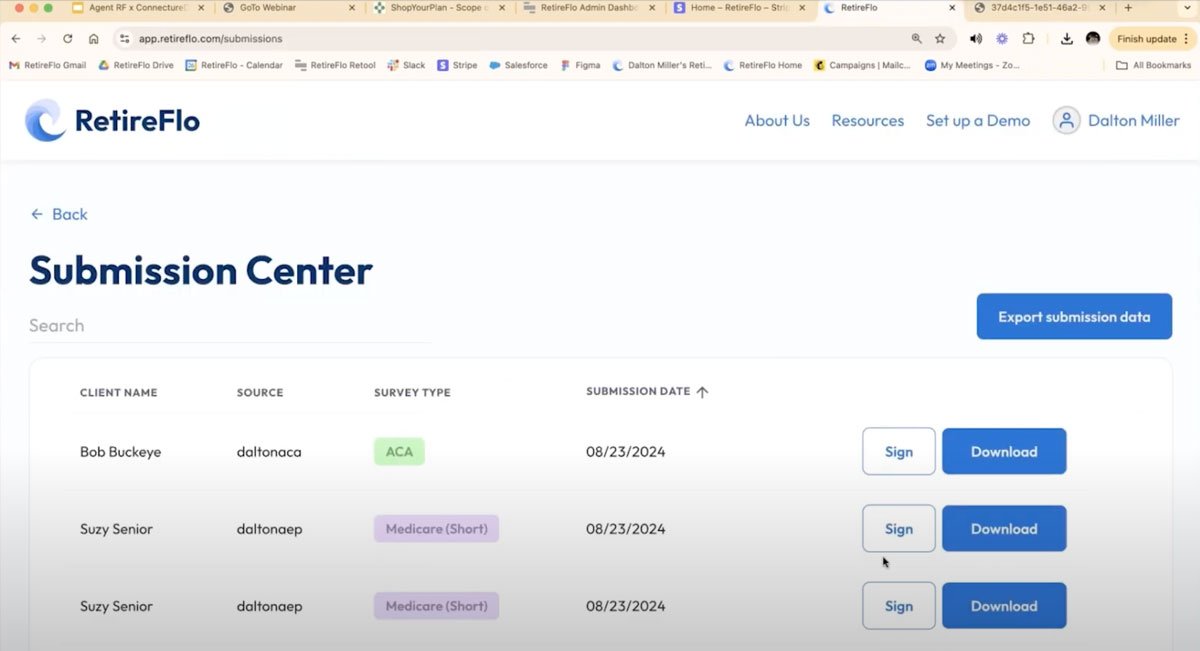Image resolution: width=1200 pixels, height=651 pixels.
Task: Open the Figma bookmark
Action: click(x=580, y=66)
